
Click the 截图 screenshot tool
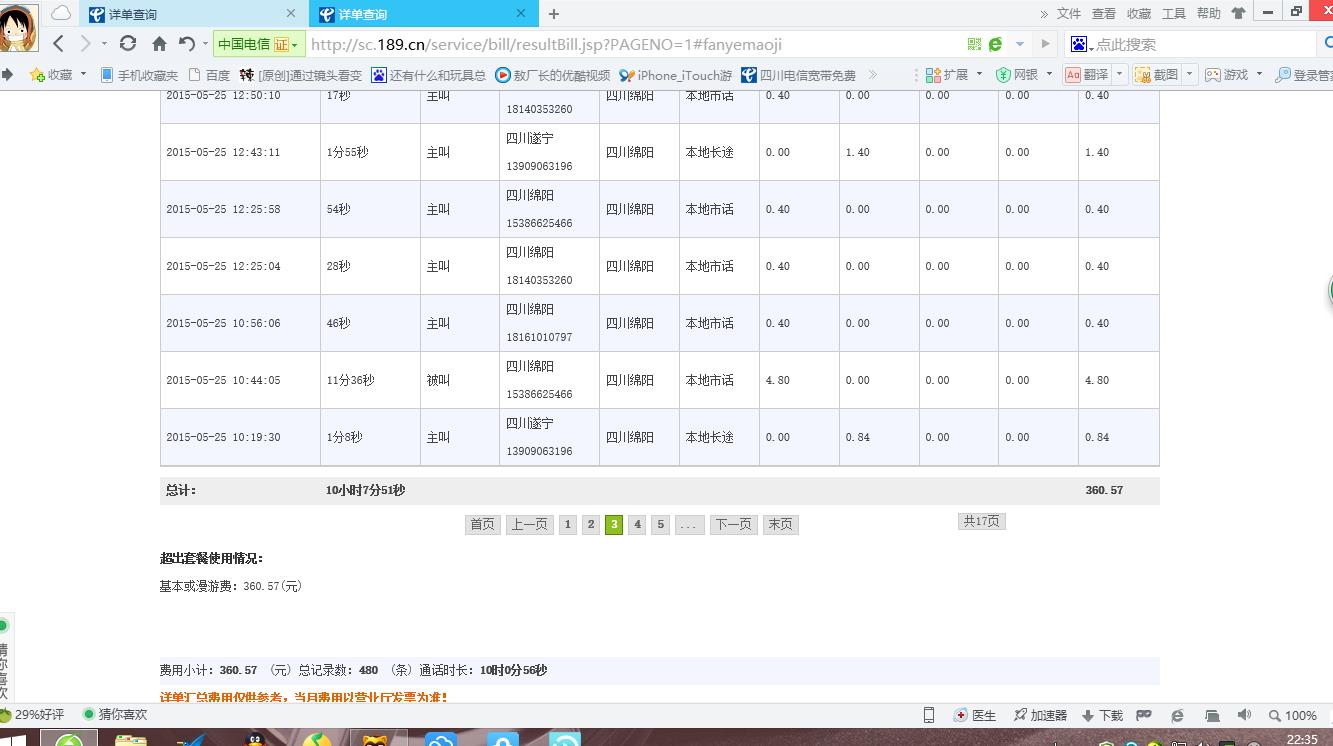coord(1157,75)
